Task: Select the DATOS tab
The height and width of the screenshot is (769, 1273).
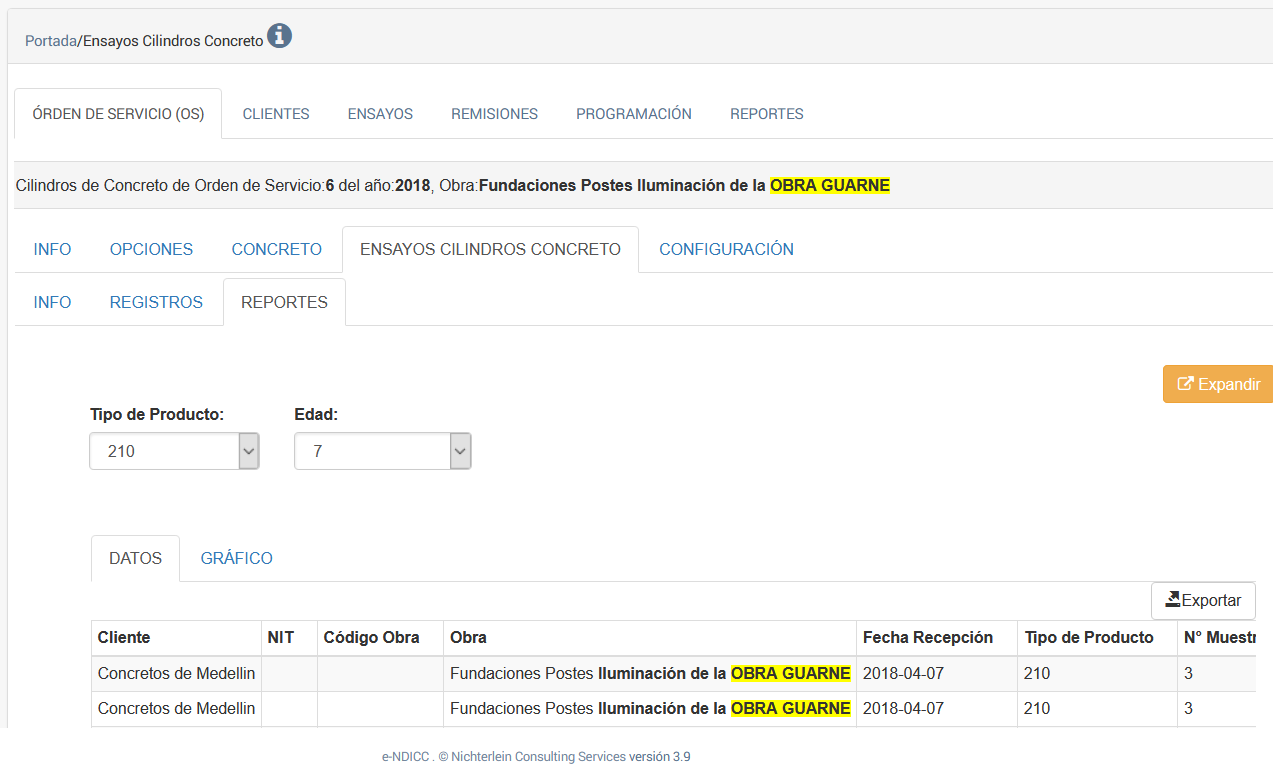Action: [x=135, y=558]
